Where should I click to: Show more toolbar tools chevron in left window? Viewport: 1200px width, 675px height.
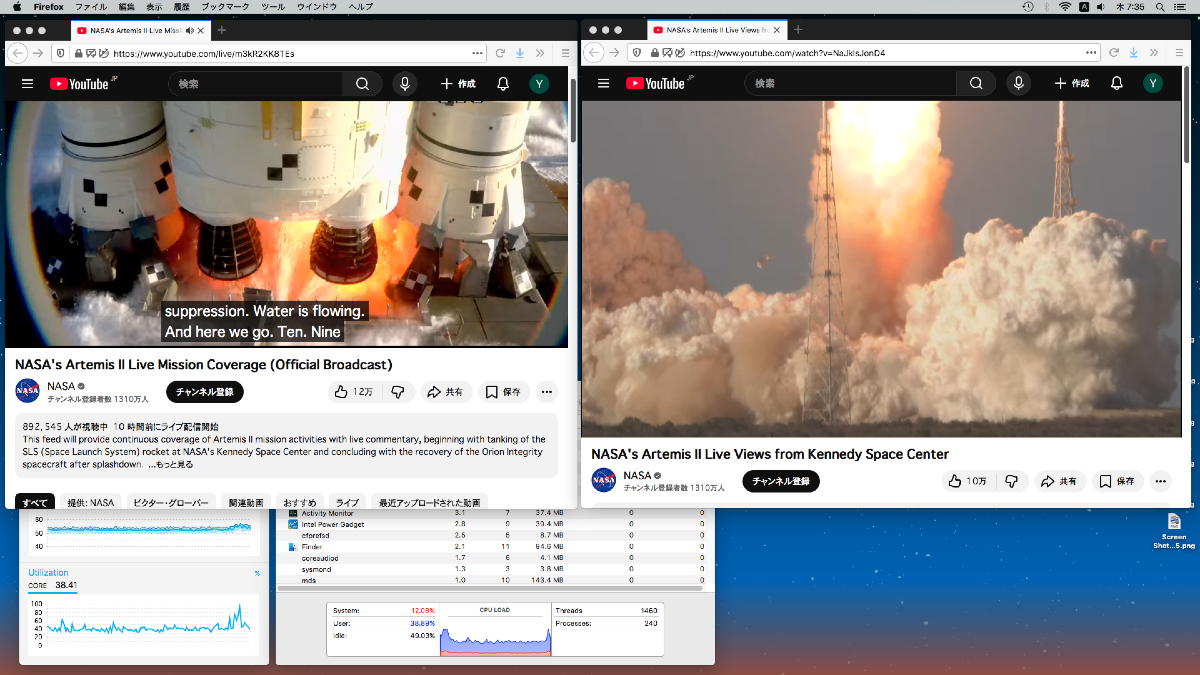(539, 53)
